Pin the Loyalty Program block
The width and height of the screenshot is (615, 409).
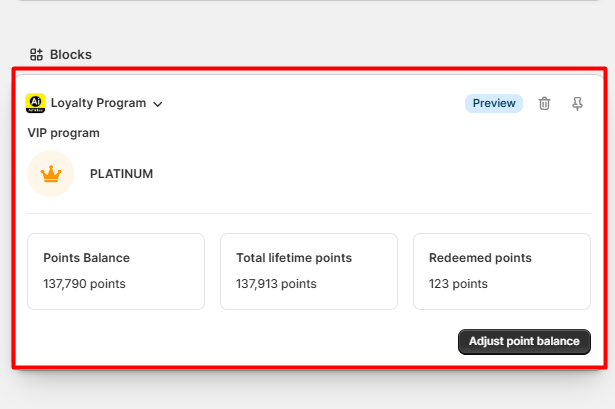577,103
